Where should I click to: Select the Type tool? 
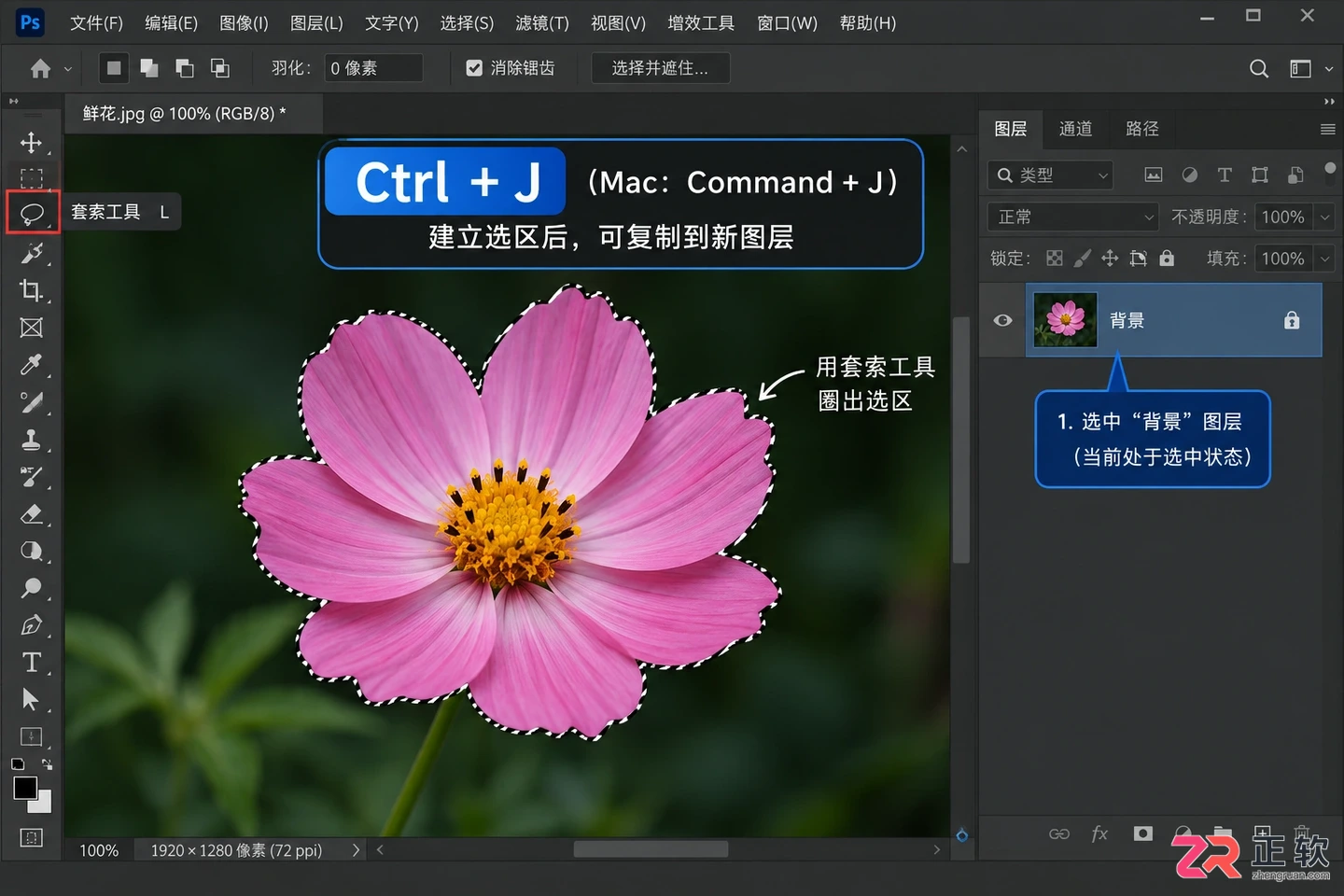[31, 663]
